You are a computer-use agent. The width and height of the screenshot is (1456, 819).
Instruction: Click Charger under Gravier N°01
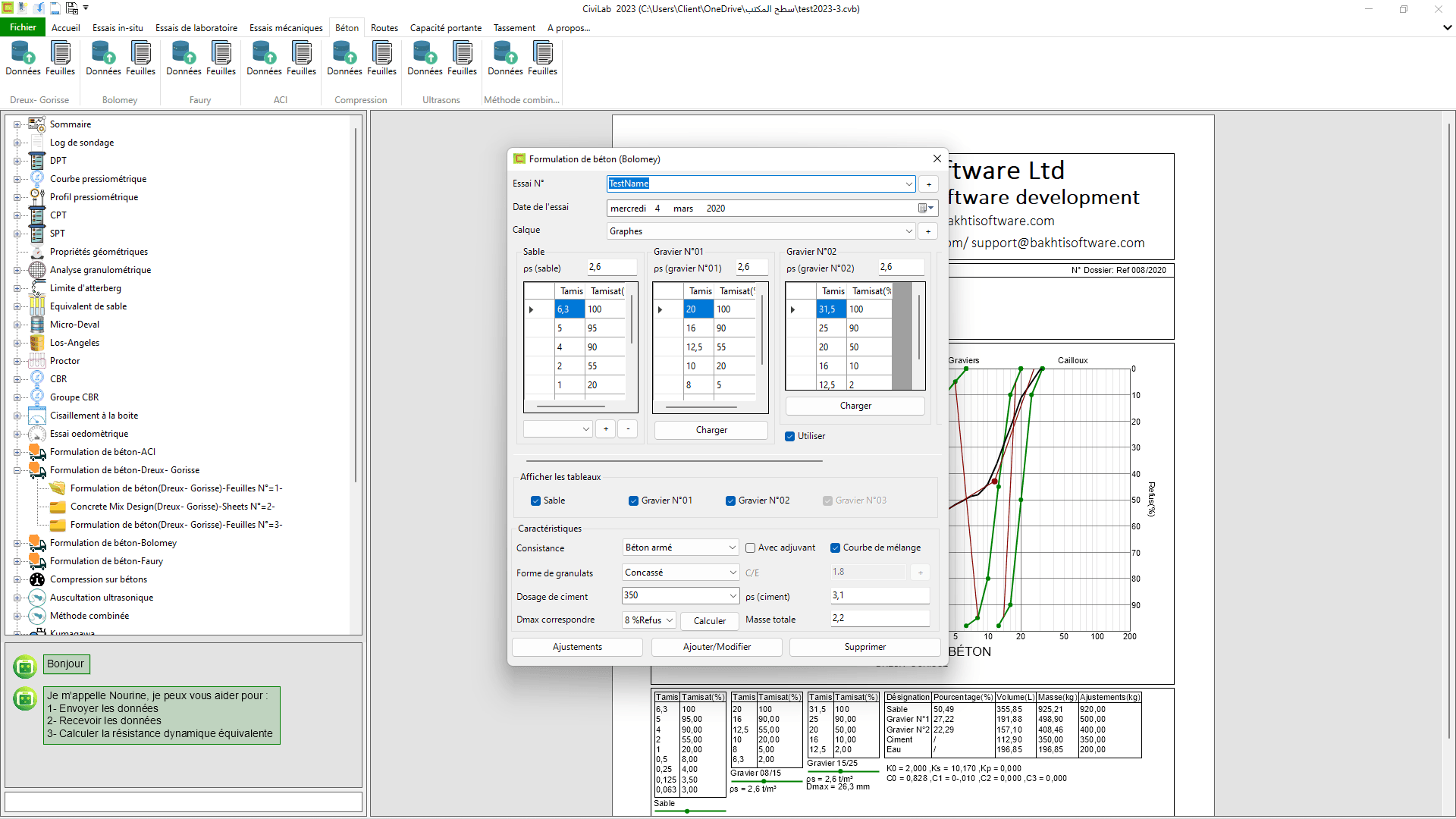coord(711,430)
